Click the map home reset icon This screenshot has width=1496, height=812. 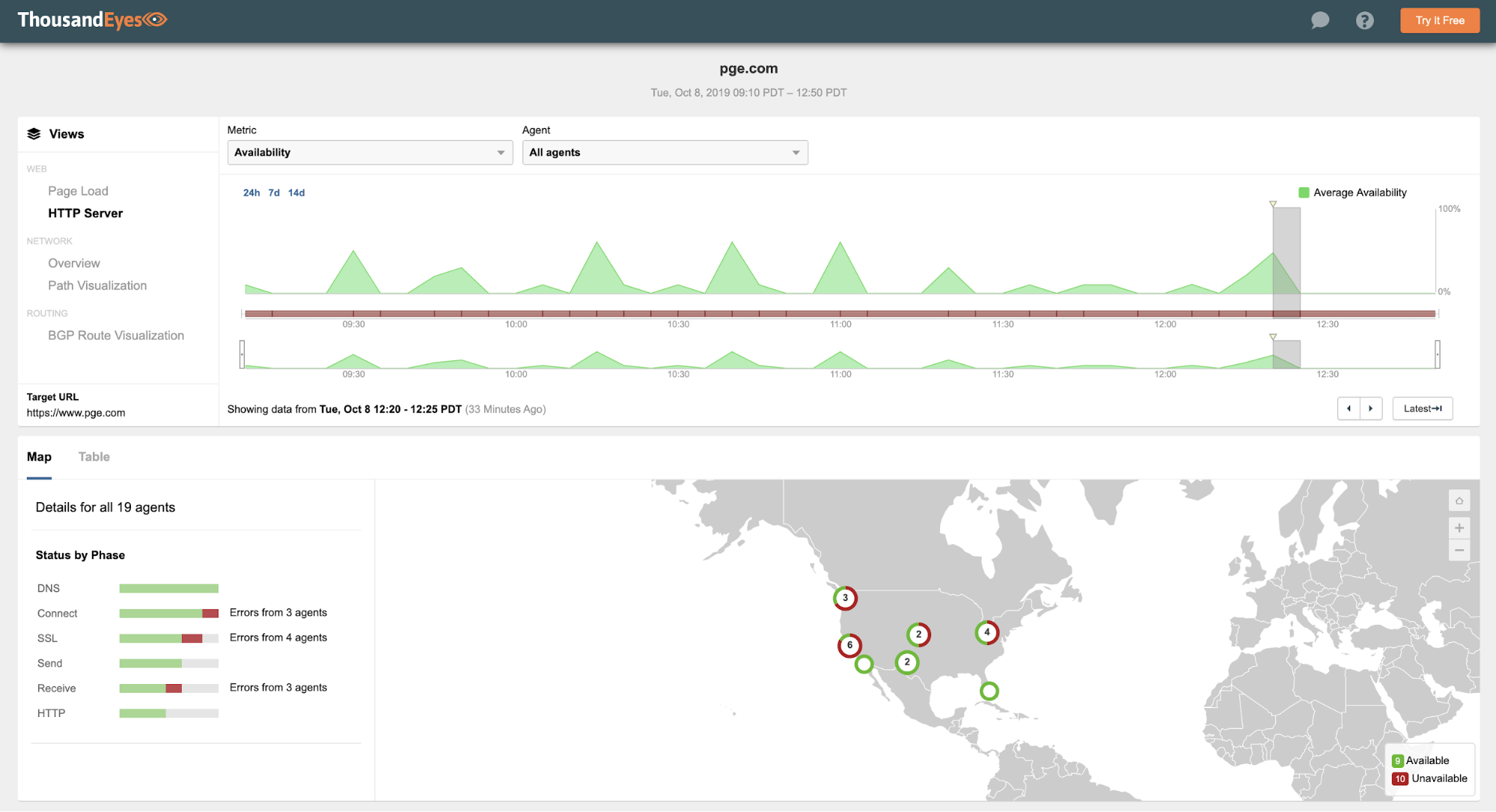(x=1459, y=501)
